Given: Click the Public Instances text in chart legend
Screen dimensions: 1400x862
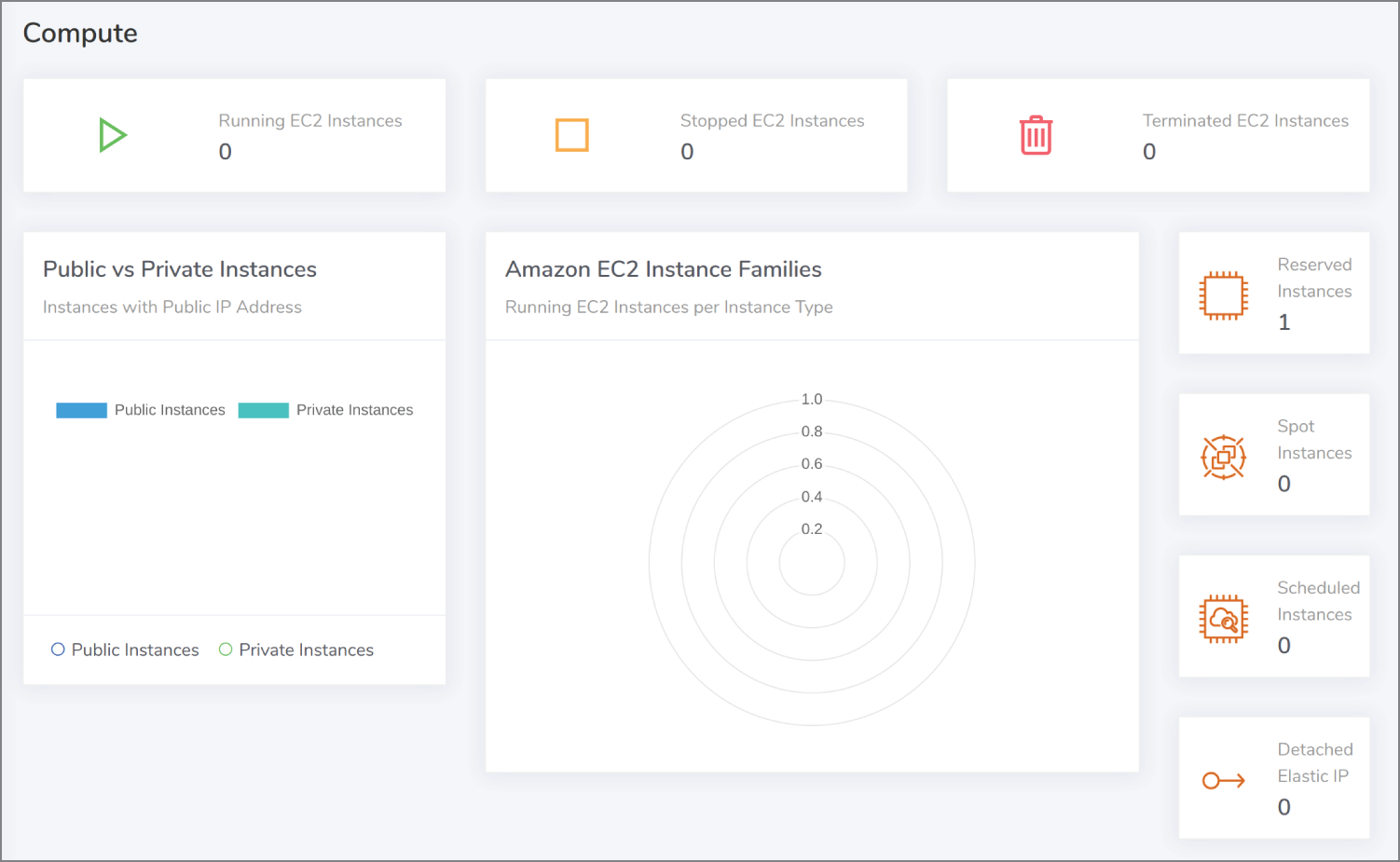Looking at the screenshot, I should (170, 410).
